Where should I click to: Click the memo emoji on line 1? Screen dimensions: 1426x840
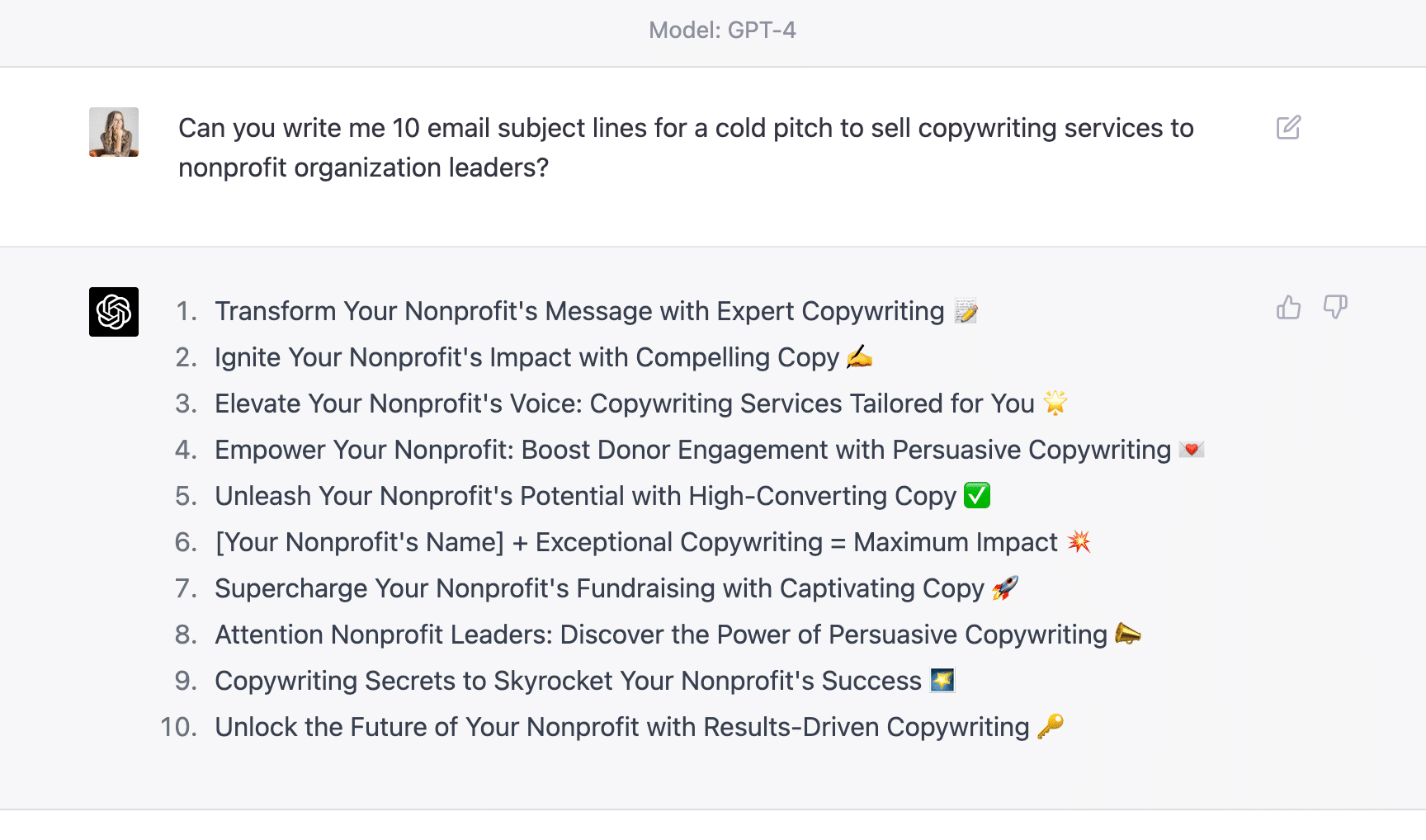(966, 311)
